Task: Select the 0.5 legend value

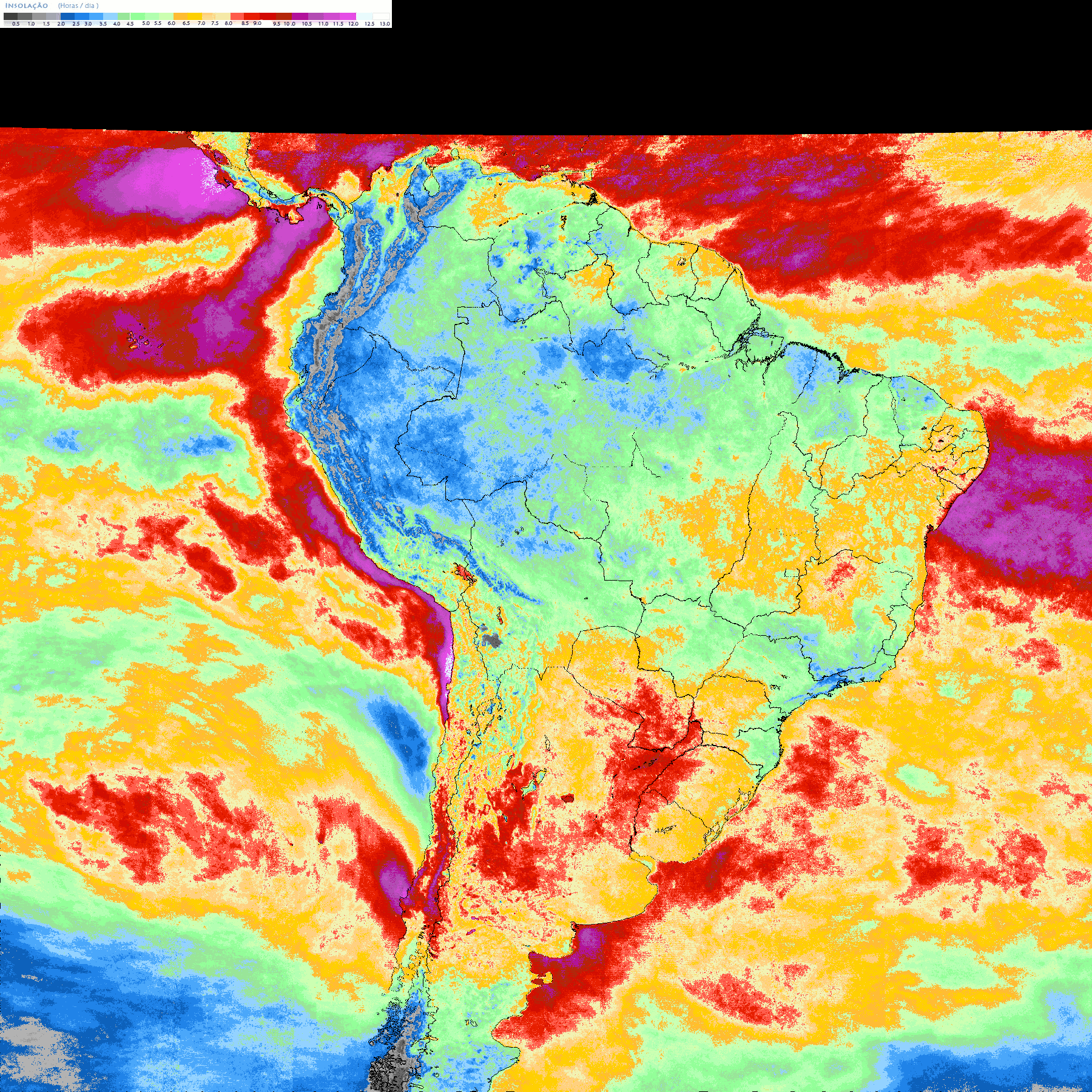Action: coord(16,24)
